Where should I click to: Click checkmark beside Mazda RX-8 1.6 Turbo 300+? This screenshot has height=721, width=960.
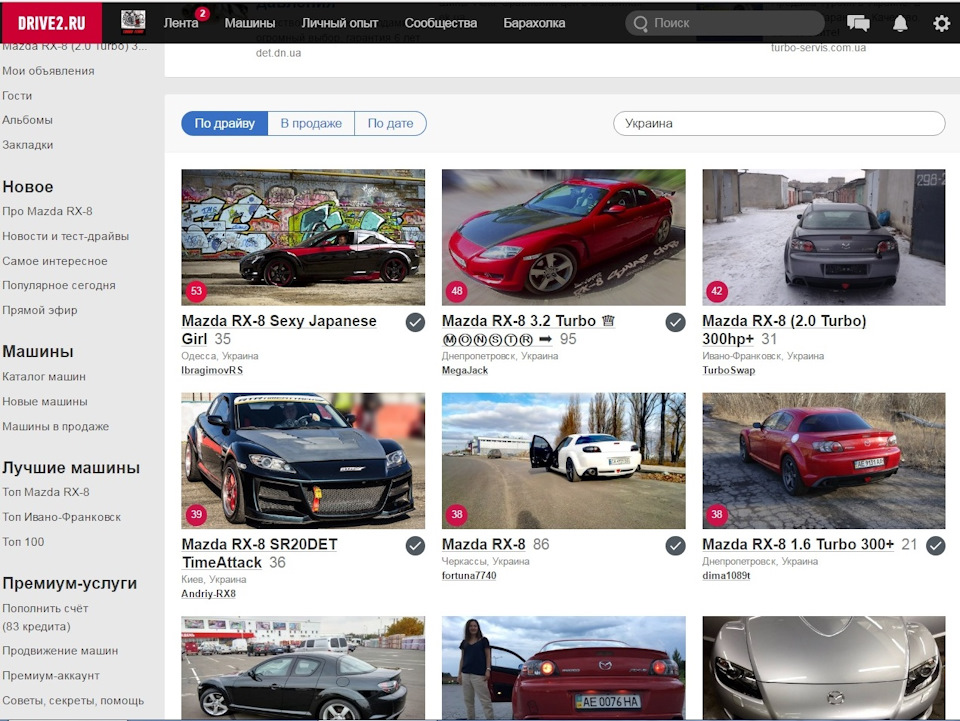(936, 545)
